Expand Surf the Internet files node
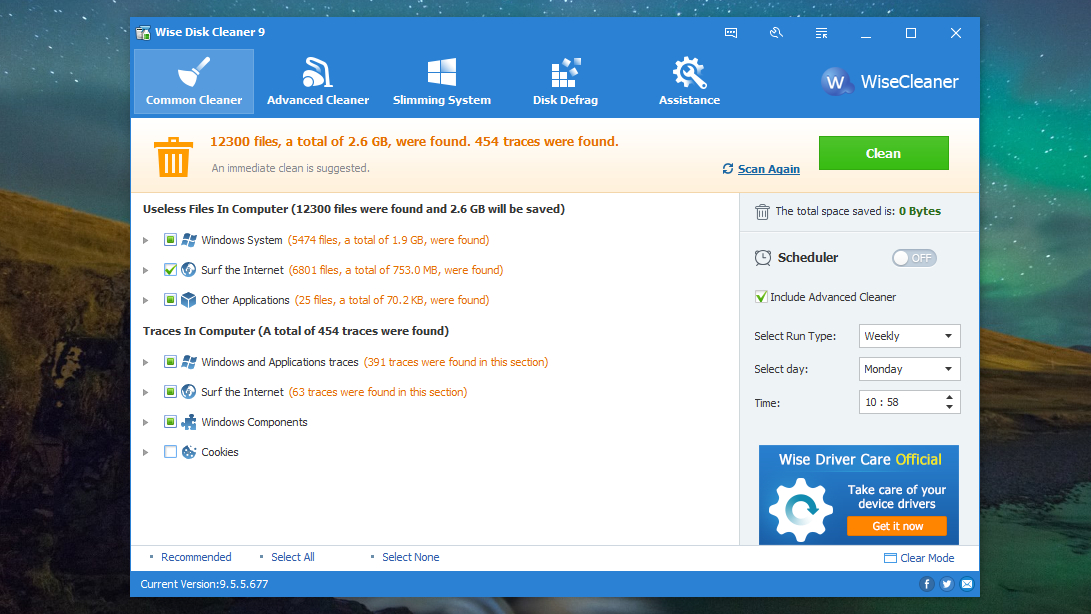This screenshot has height=614, width=1091. point(145,270)
